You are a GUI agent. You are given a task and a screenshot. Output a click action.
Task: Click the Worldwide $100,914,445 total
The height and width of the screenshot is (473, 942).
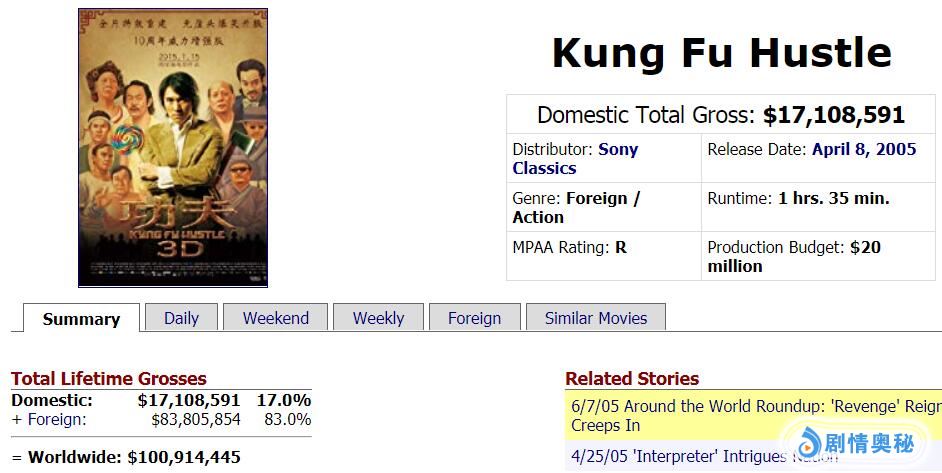126,458
